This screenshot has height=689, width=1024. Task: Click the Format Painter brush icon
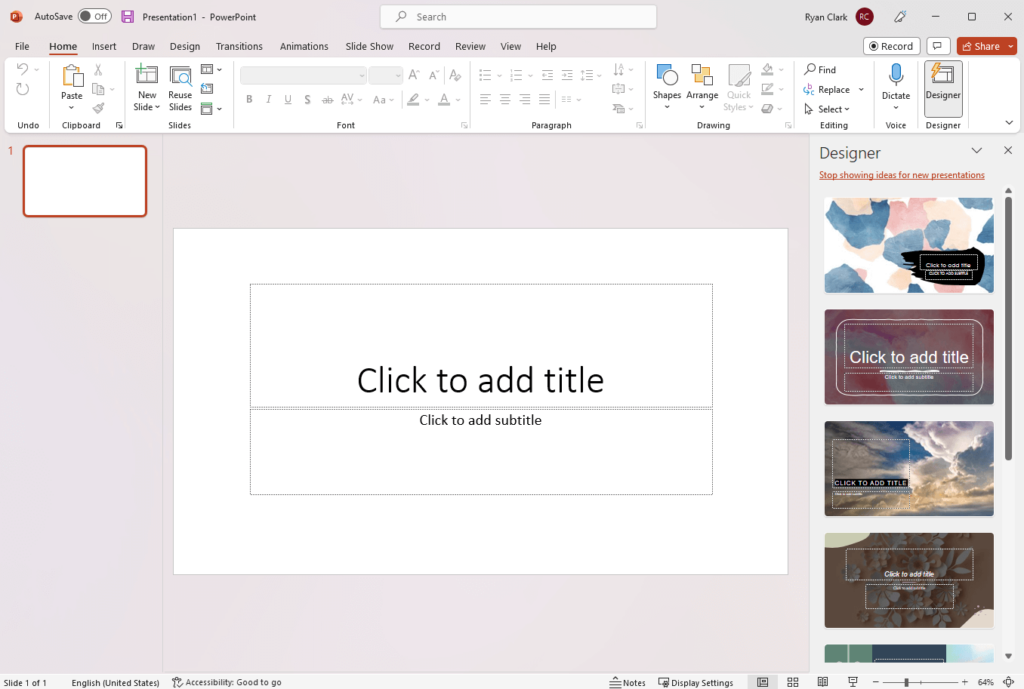(99, 108)
